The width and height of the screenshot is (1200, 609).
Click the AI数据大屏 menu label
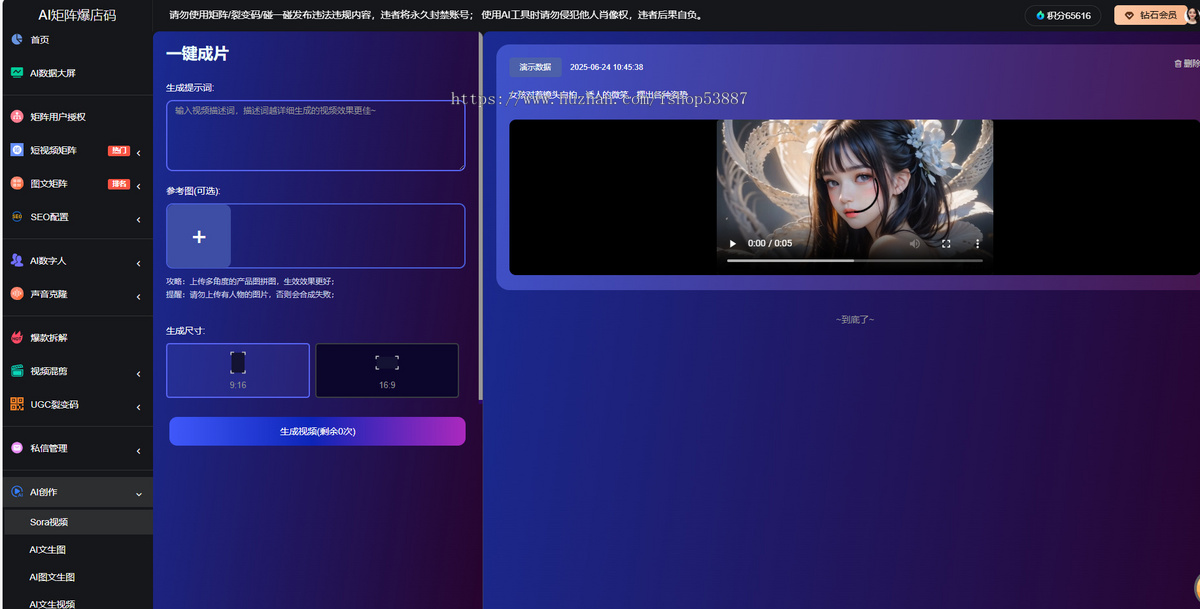coord(53,73)
